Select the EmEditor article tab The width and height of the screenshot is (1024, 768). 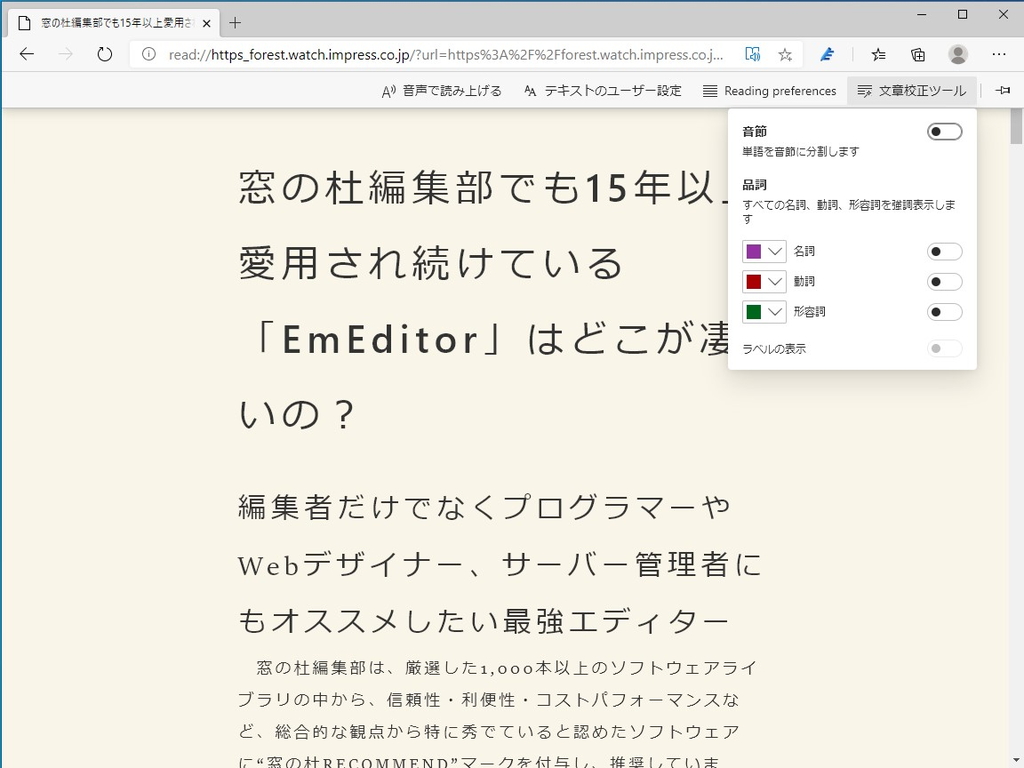(110, 21)
